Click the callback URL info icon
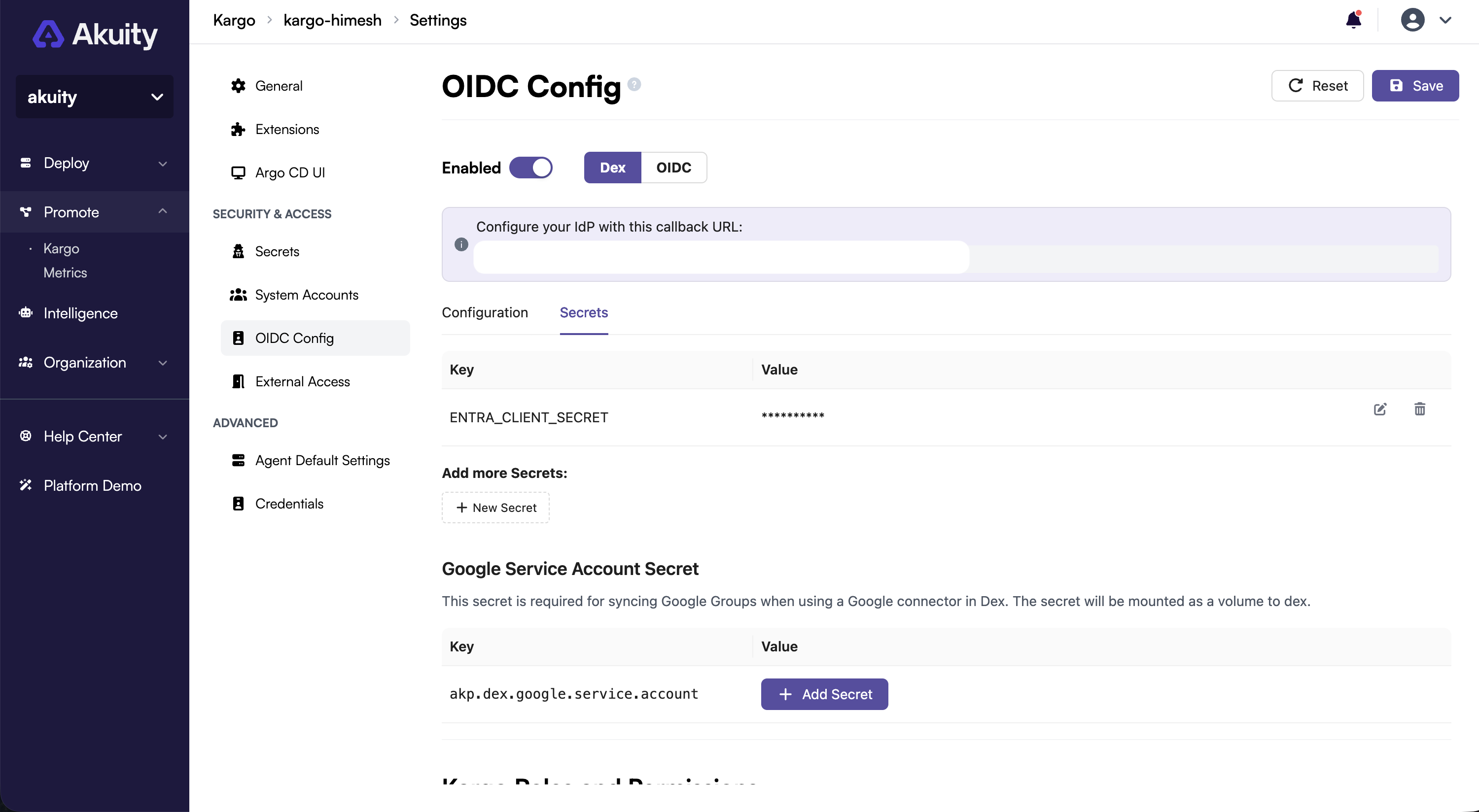The height and width of the screenshot is (812, 1479). tap(461, 244)
